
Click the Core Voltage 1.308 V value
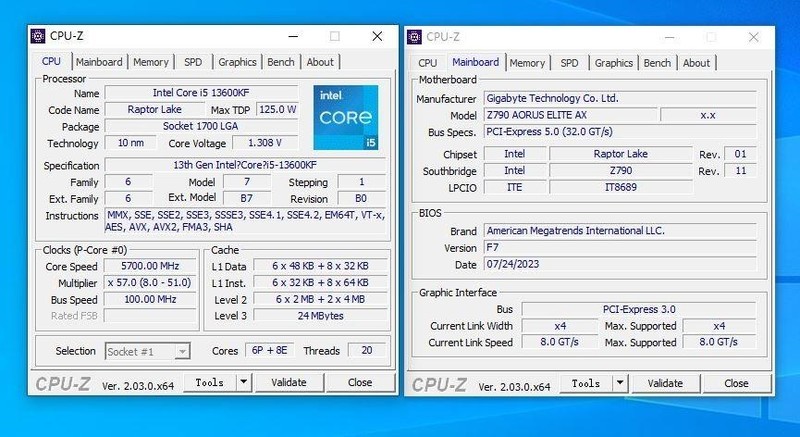(265, 143)
